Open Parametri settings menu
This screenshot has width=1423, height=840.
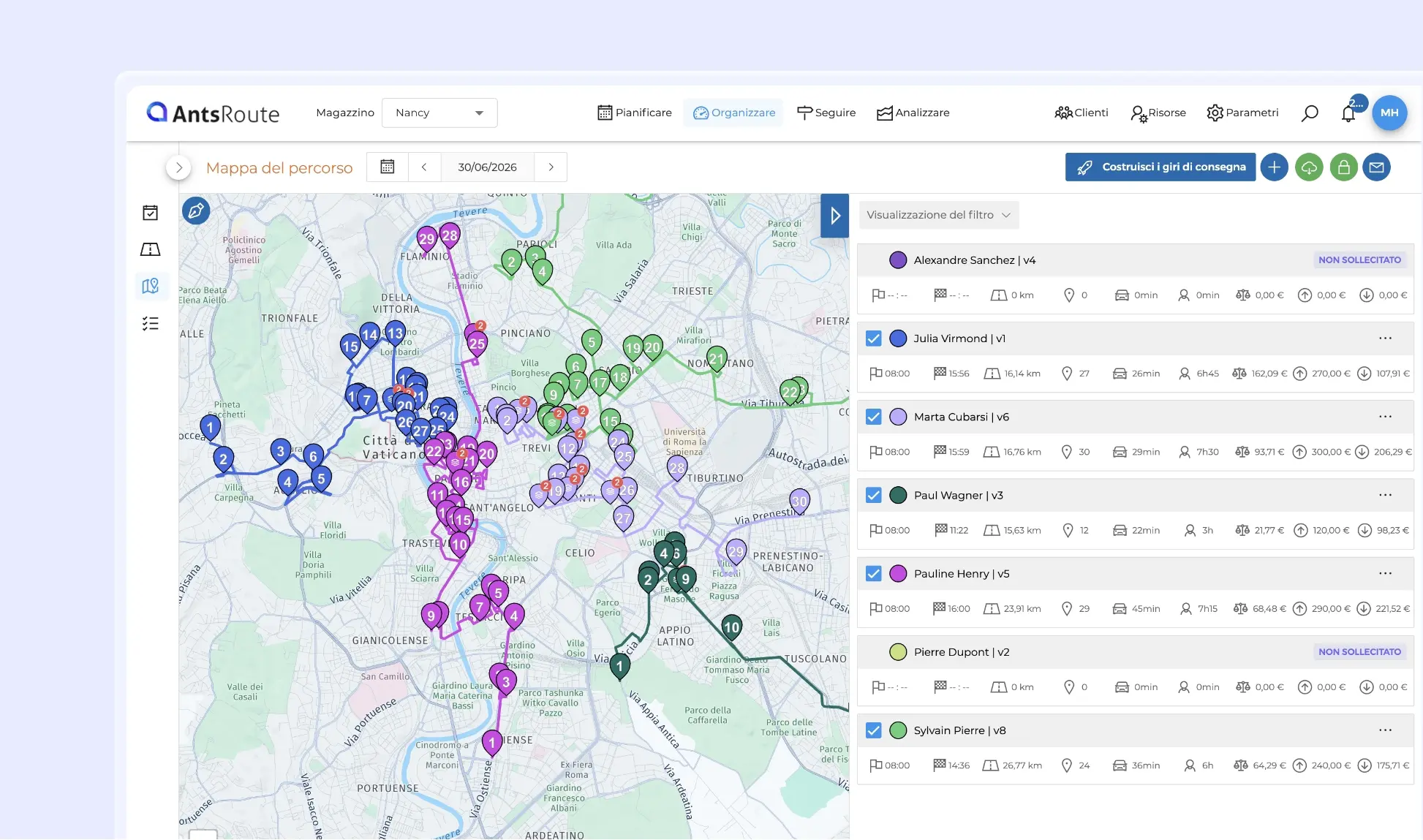coord(1242,113)
